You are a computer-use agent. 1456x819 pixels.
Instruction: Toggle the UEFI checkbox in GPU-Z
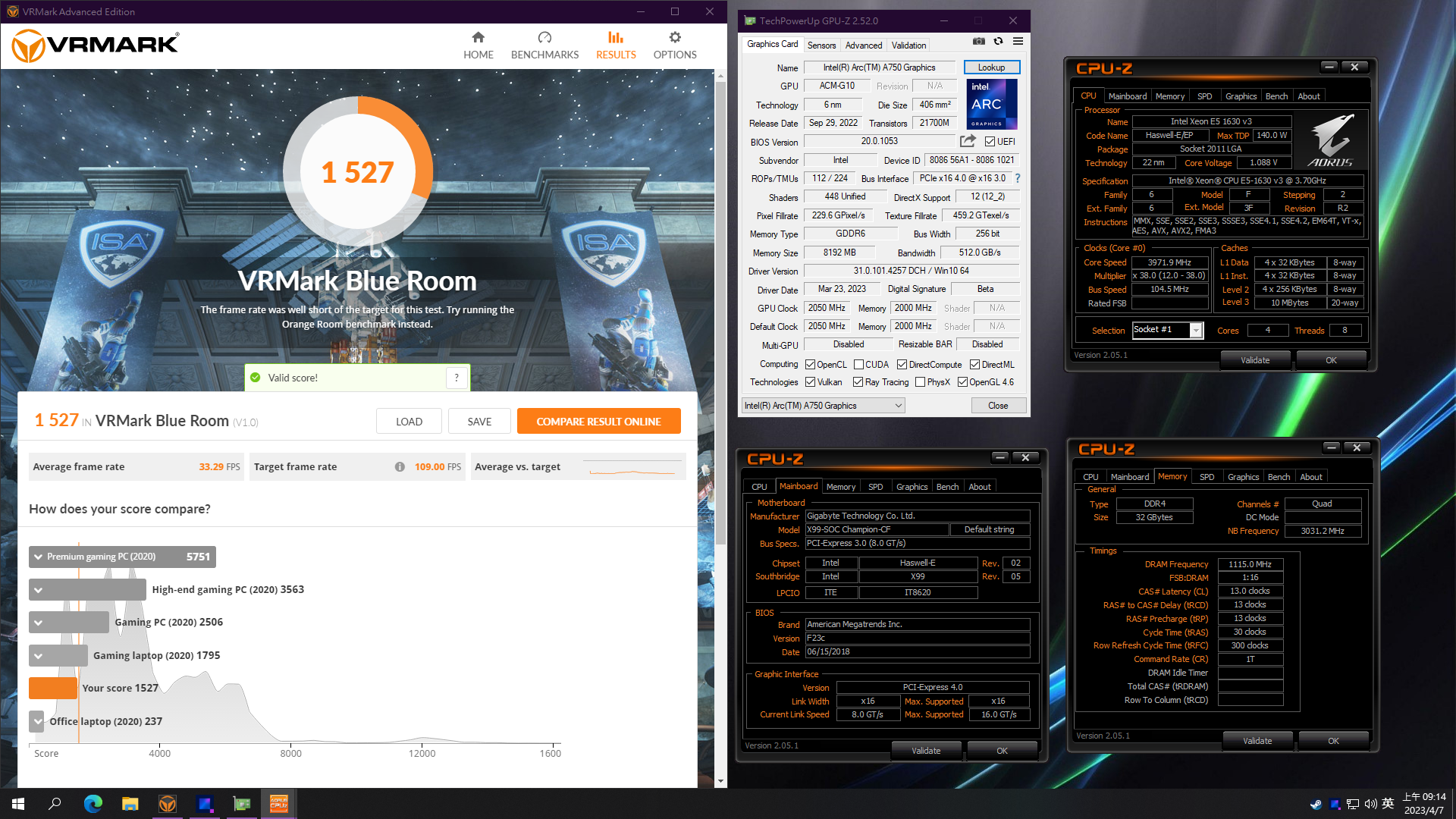click(990, 142)
